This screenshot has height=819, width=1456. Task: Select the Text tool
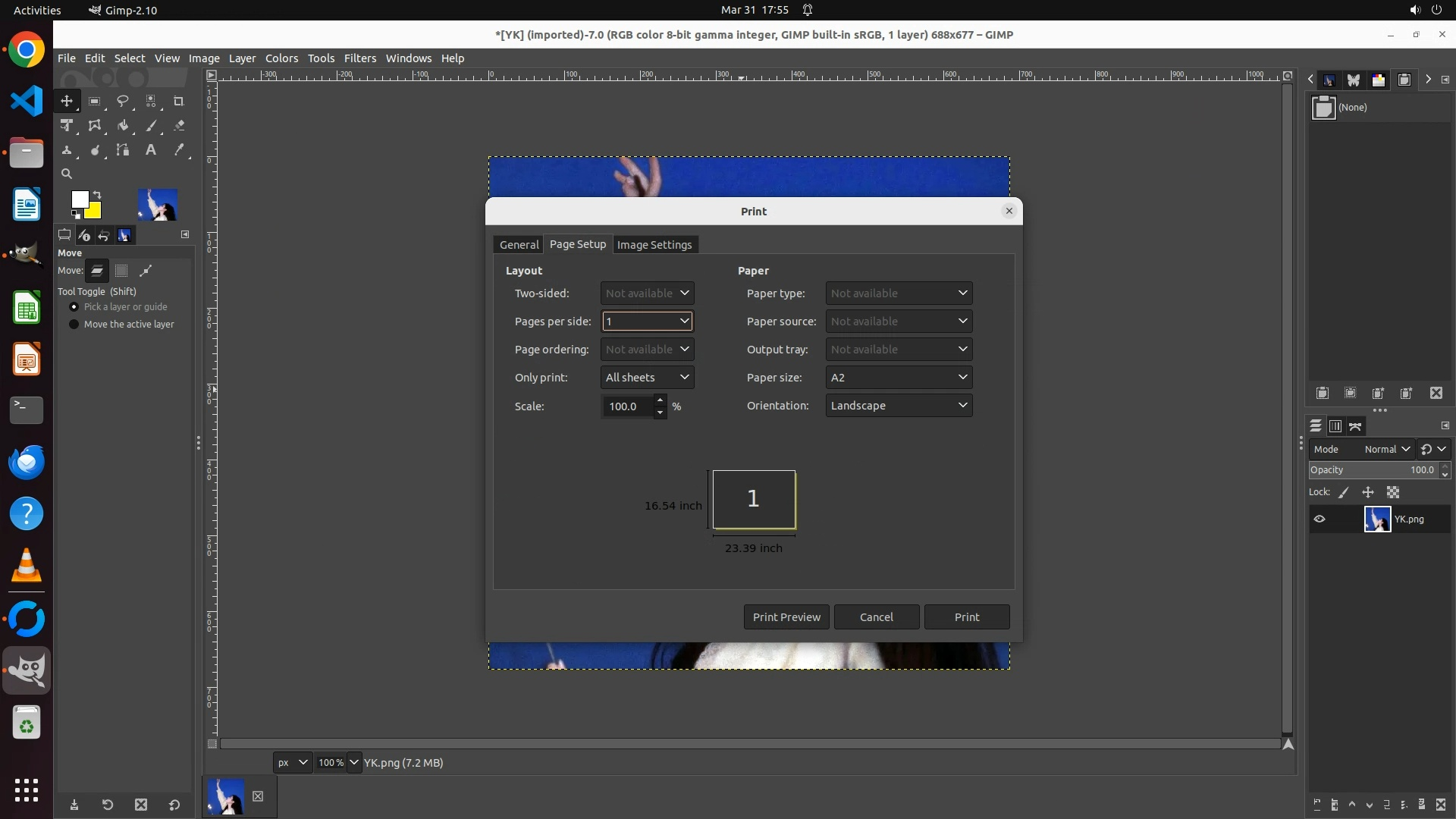tap(151, 150)
